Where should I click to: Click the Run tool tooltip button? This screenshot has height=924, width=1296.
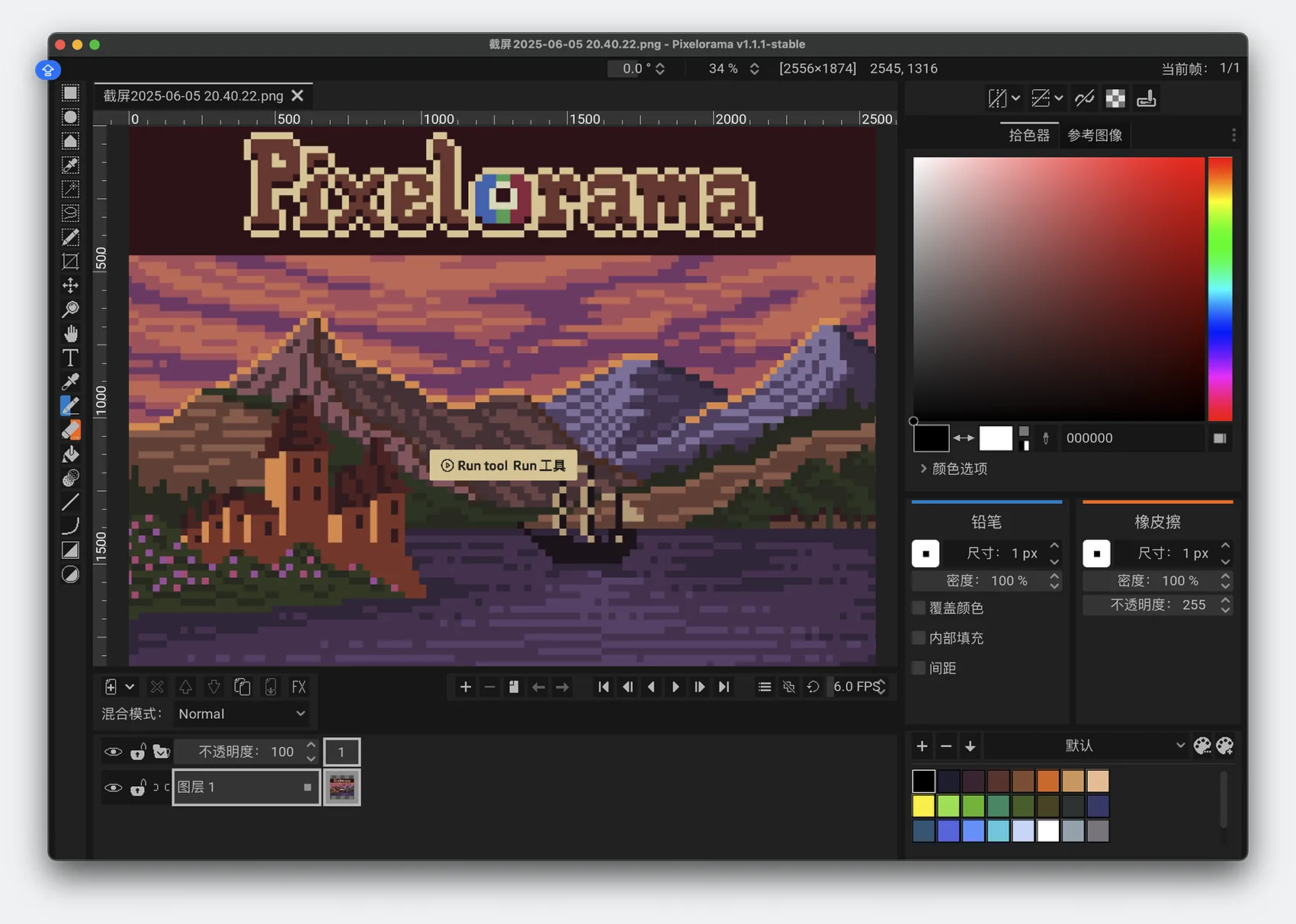point(503,466)
